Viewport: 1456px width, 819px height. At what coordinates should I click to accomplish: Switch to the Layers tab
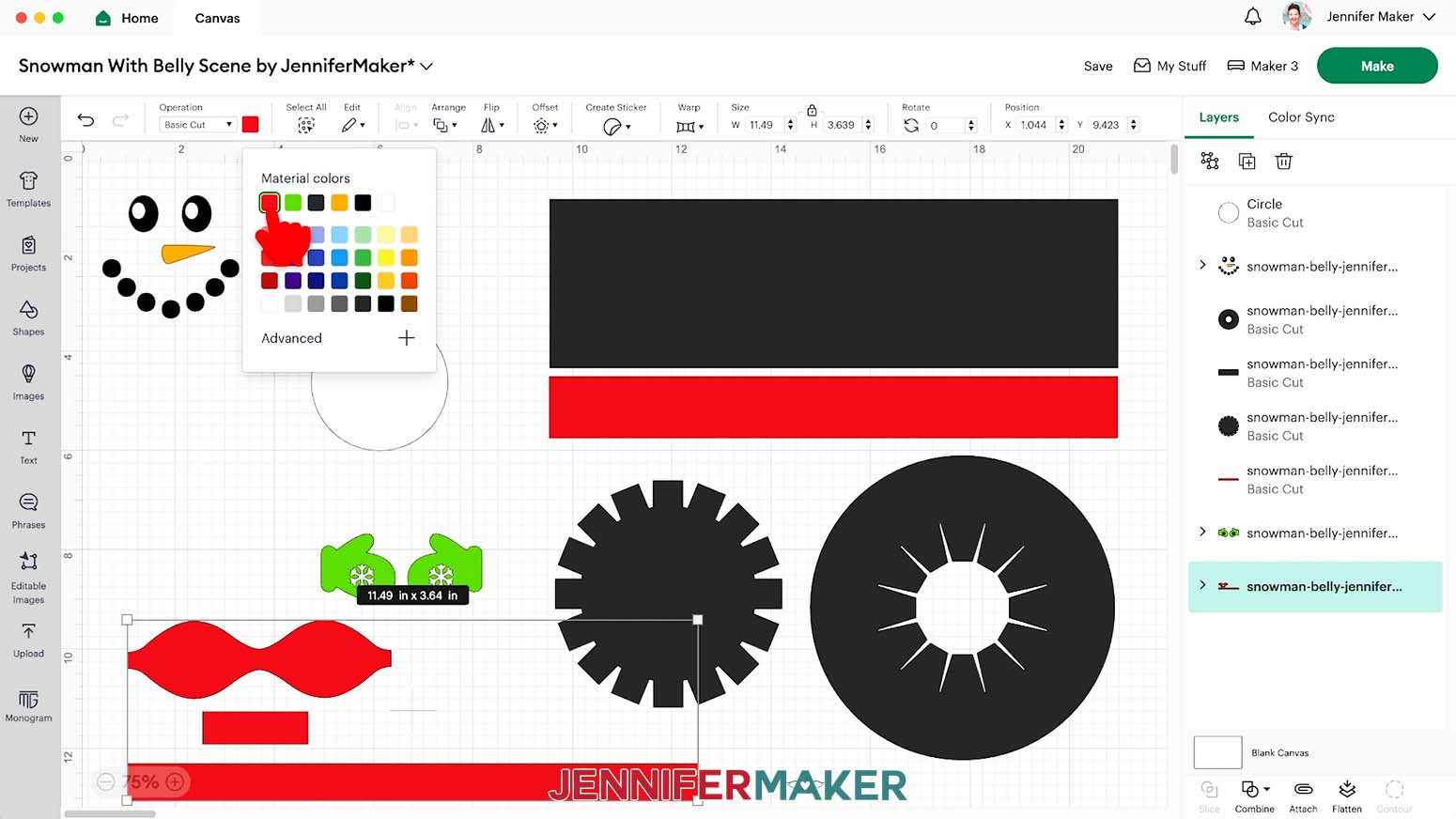click(1218, 117)
